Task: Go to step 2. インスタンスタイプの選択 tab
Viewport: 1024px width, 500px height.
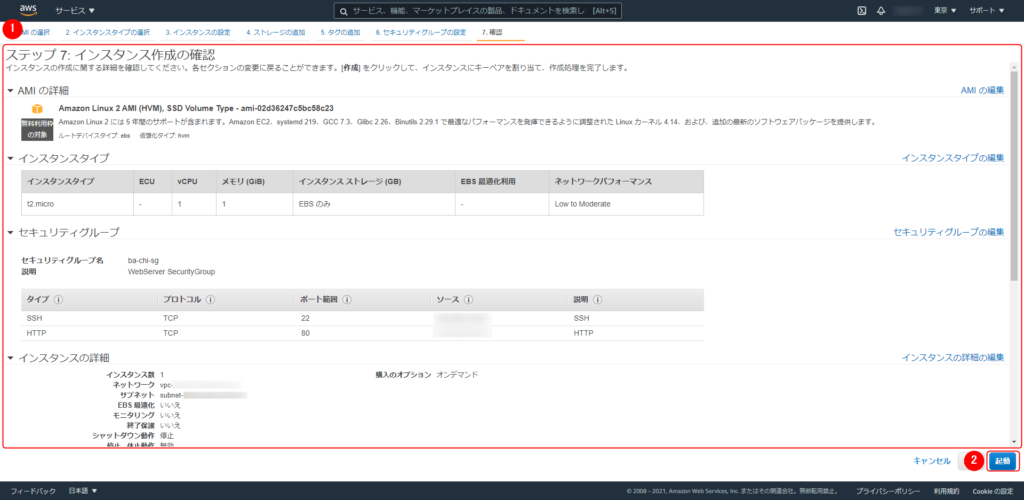Action: point(108,32)
